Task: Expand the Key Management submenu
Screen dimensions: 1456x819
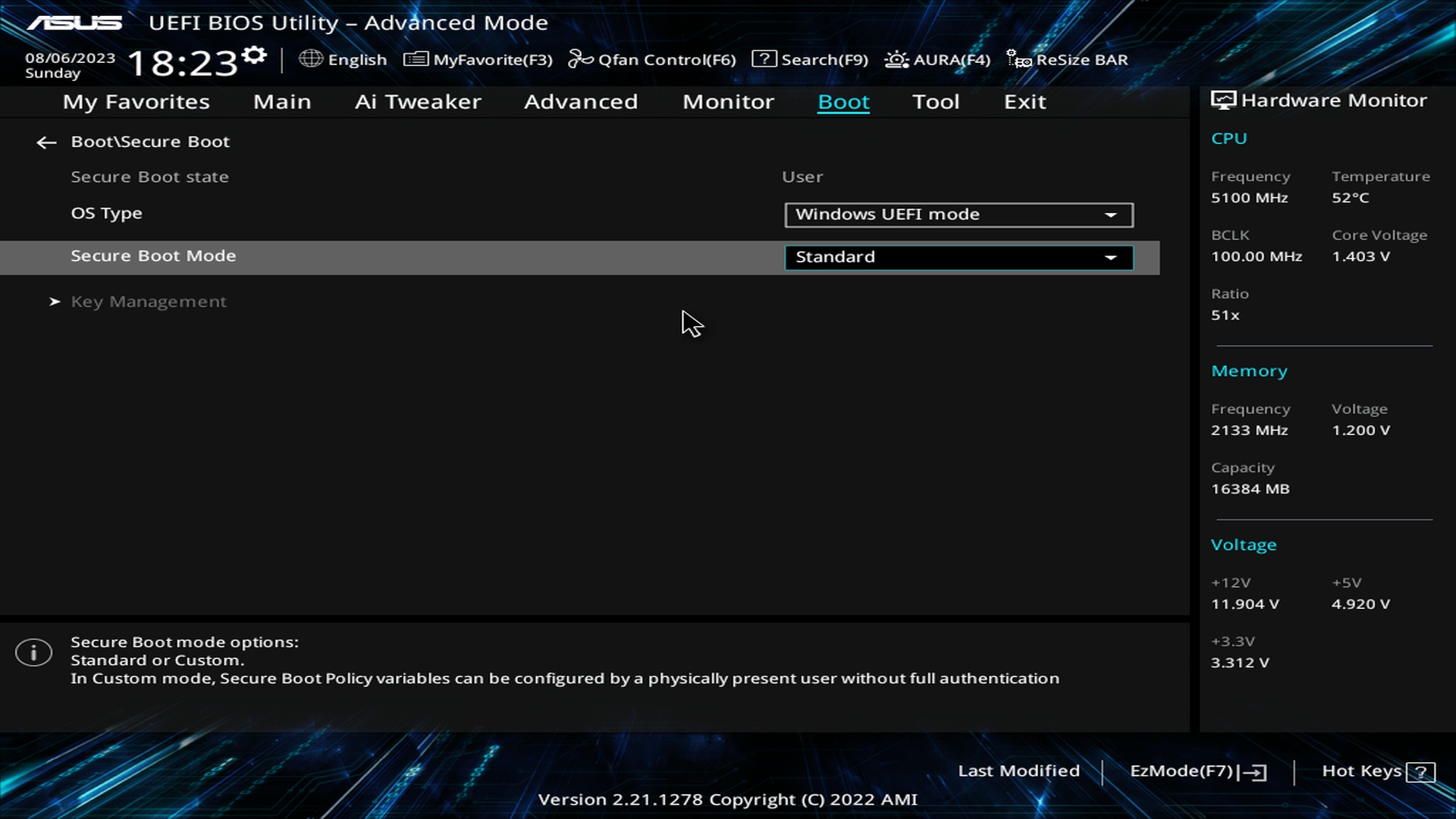Action: [149, 302]
